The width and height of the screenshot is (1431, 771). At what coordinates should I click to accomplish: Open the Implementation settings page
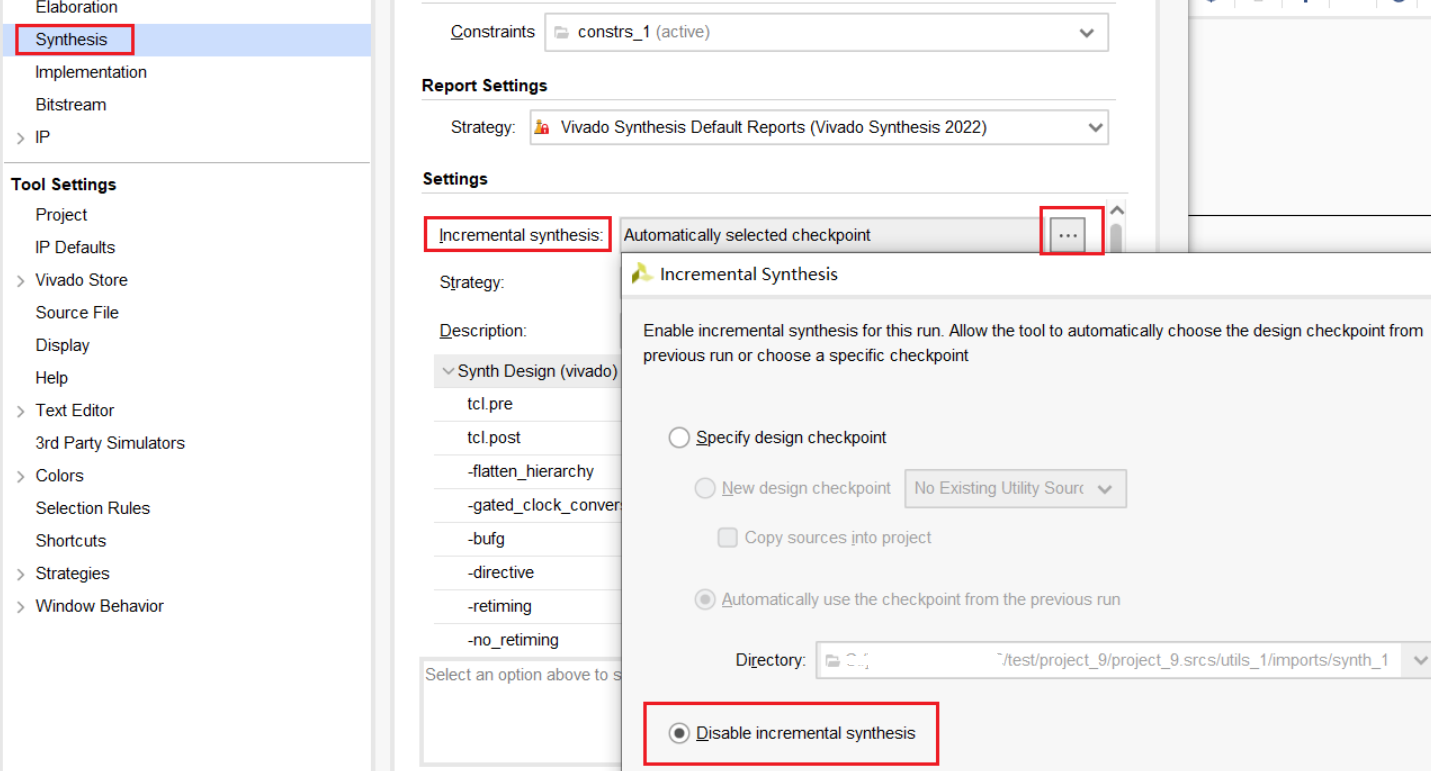(91, 72)
